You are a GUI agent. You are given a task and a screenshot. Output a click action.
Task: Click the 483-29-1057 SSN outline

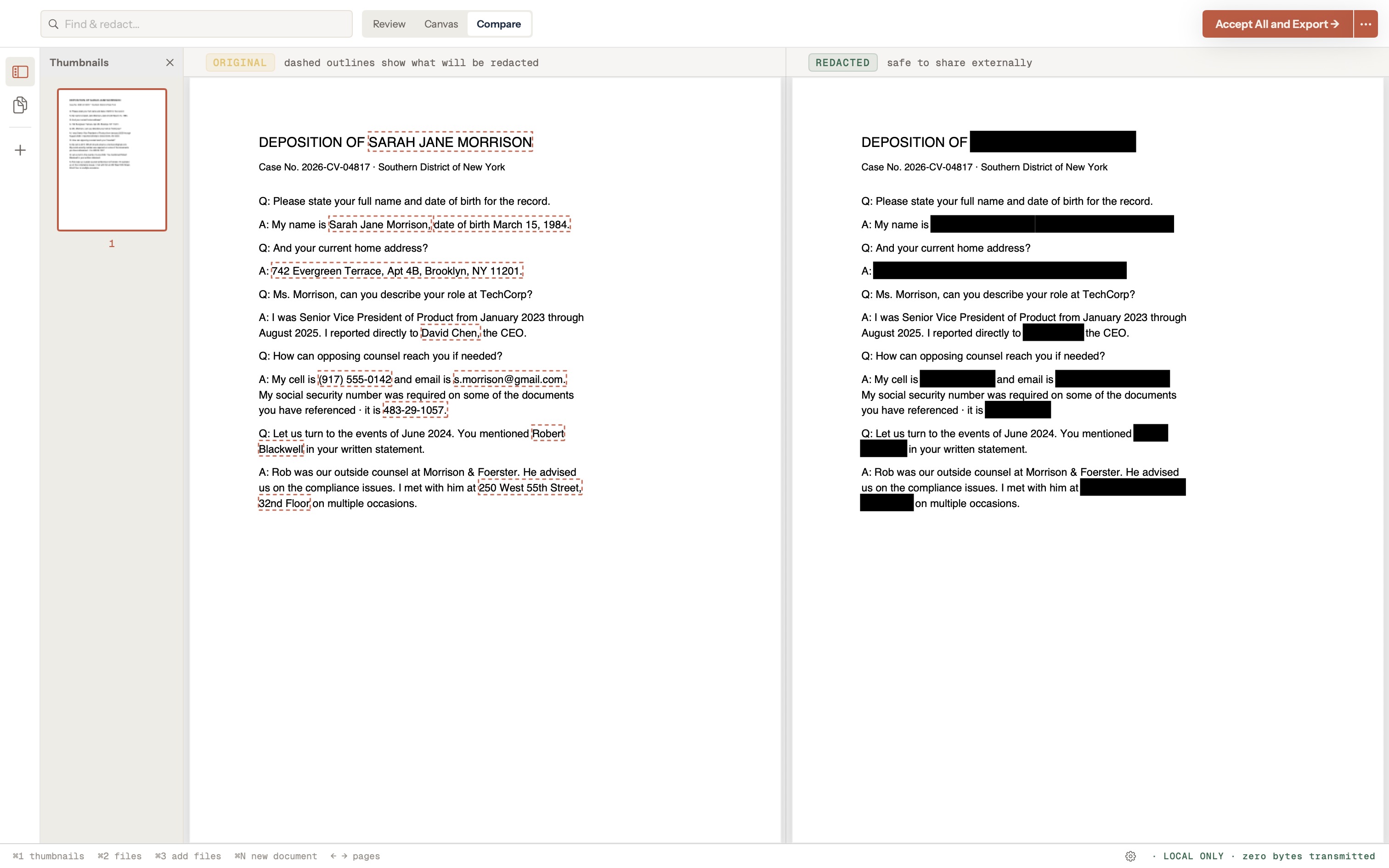point(415,411)
